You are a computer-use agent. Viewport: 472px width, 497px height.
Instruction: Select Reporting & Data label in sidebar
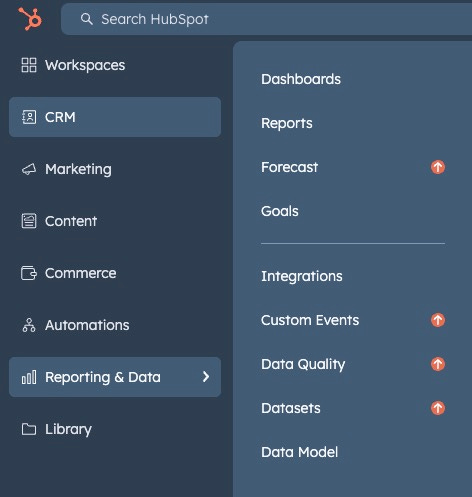point(103,377)
